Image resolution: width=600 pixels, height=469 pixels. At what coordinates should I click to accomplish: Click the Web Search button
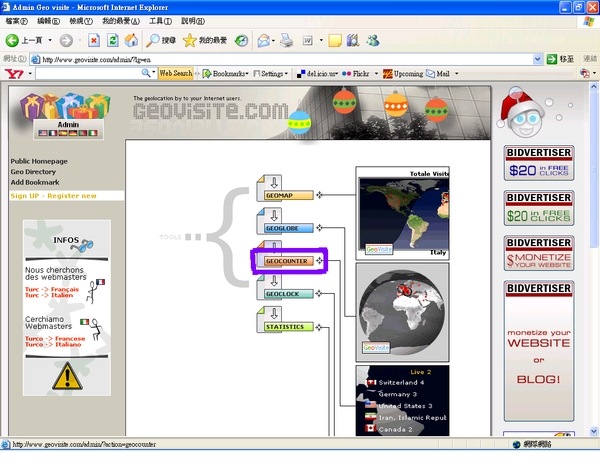(x=176, y=73)
